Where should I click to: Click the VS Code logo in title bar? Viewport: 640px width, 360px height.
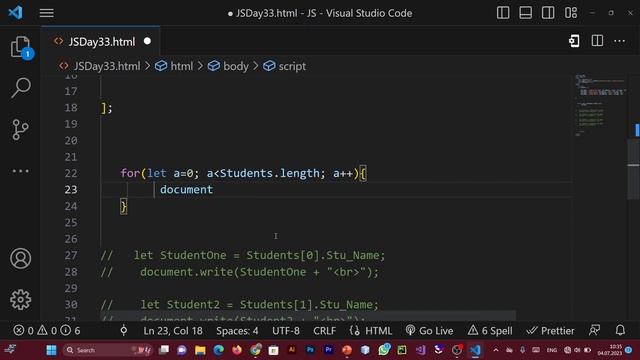[x=16, y=13]
